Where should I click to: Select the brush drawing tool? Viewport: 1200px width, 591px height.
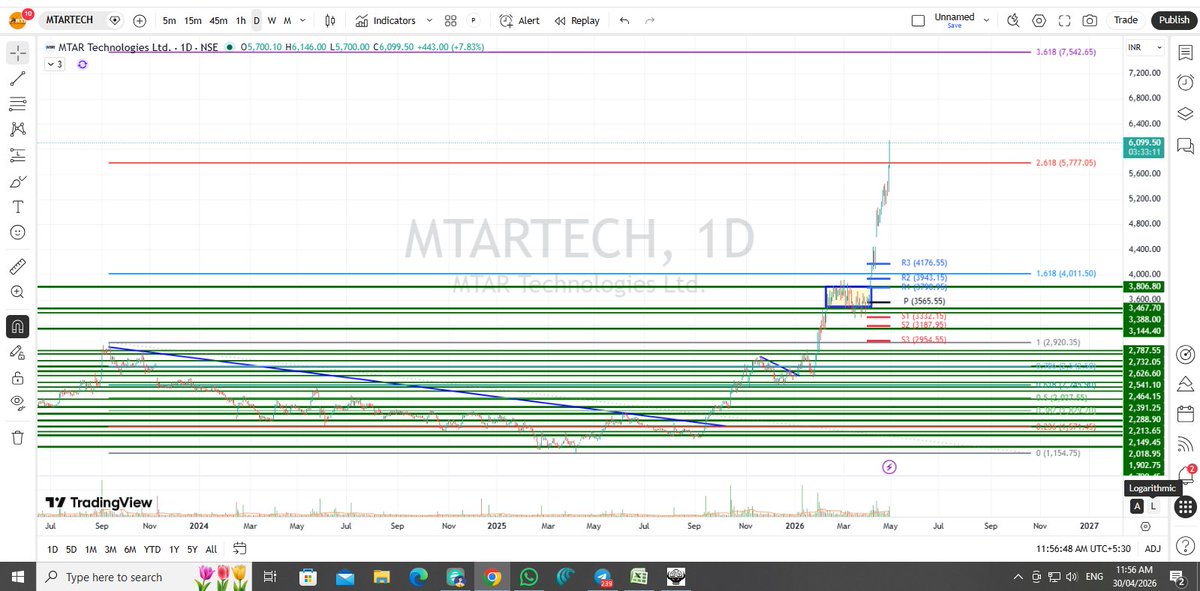click(17, 181)
